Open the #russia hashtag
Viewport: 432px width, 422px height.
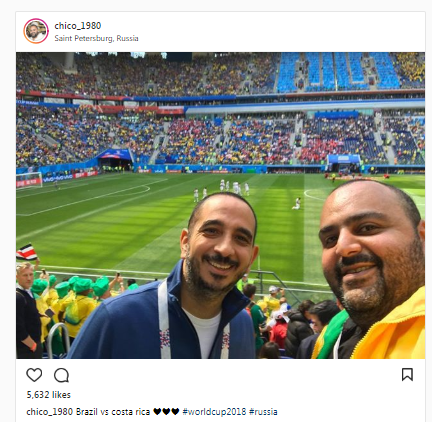pos(263,412)
